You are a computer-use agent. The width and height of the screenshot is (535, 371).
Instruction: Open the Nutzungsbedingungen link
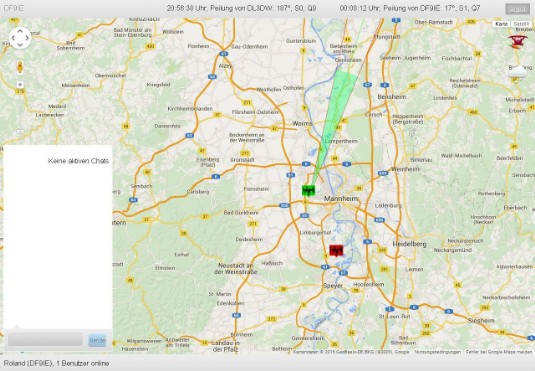point(437,352)
